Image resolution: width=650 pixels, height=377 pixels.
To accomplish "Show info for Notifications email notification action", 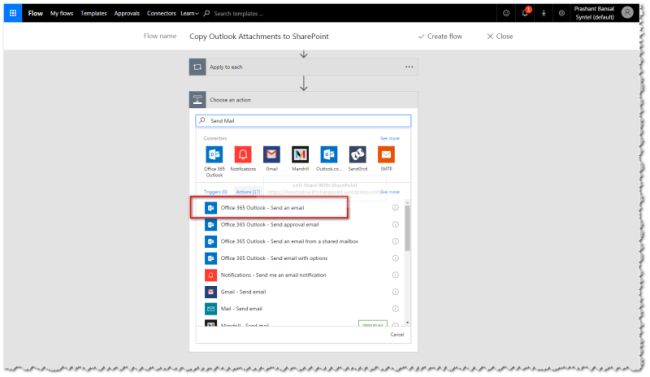I will pos(395,275).
